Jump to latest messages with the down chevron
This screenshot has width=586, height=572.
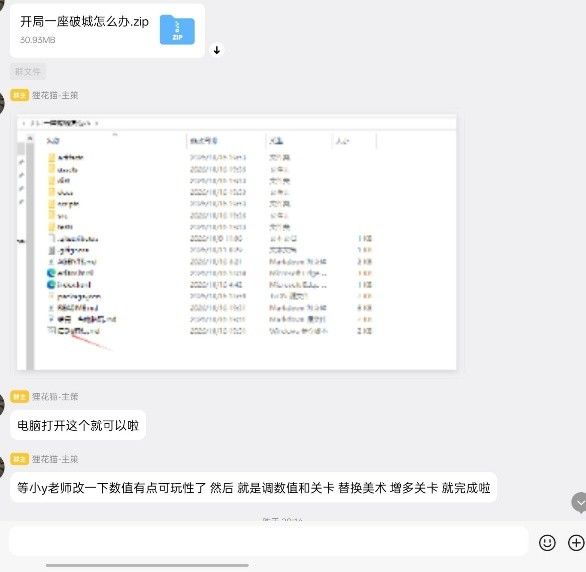579,503
